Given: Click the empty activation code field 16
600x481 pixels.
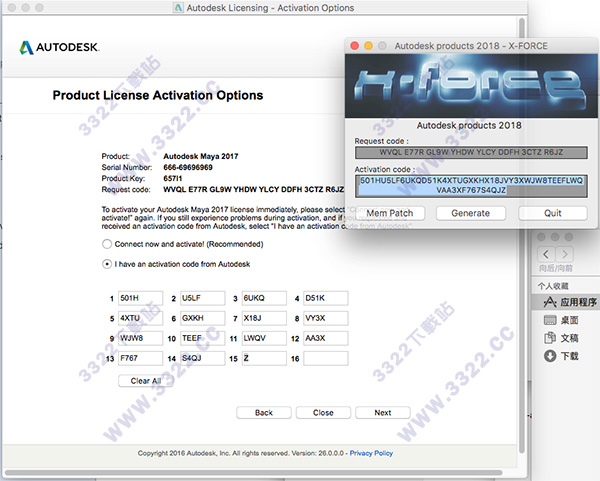Looking at the screenshot, I should [x=326, y=358].
